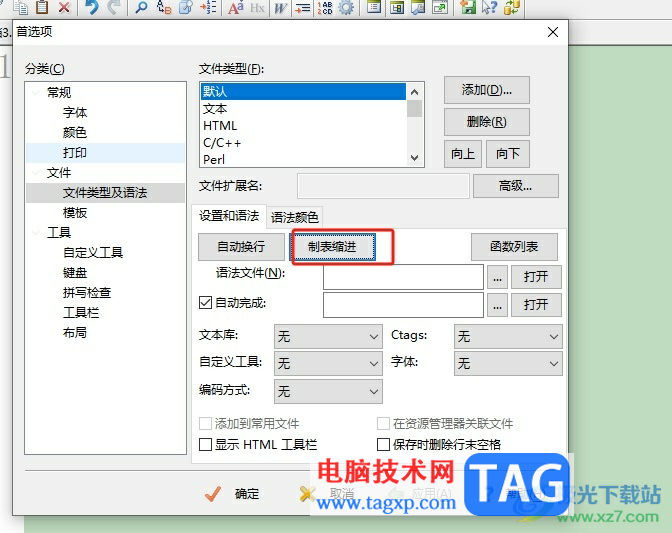Select 打印 in the category tree
The width and height of the screenshot is (672, 533).
[x=75, y=153]
